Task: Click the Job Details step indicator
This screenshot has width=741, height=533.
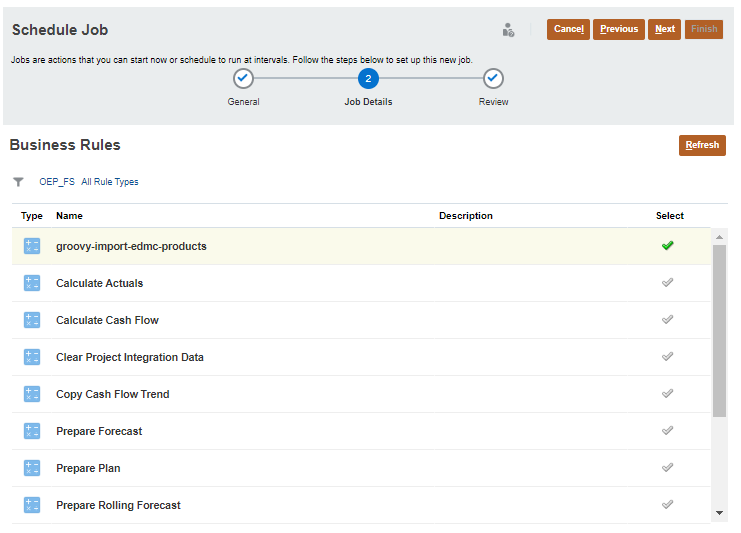Action: 368,78
